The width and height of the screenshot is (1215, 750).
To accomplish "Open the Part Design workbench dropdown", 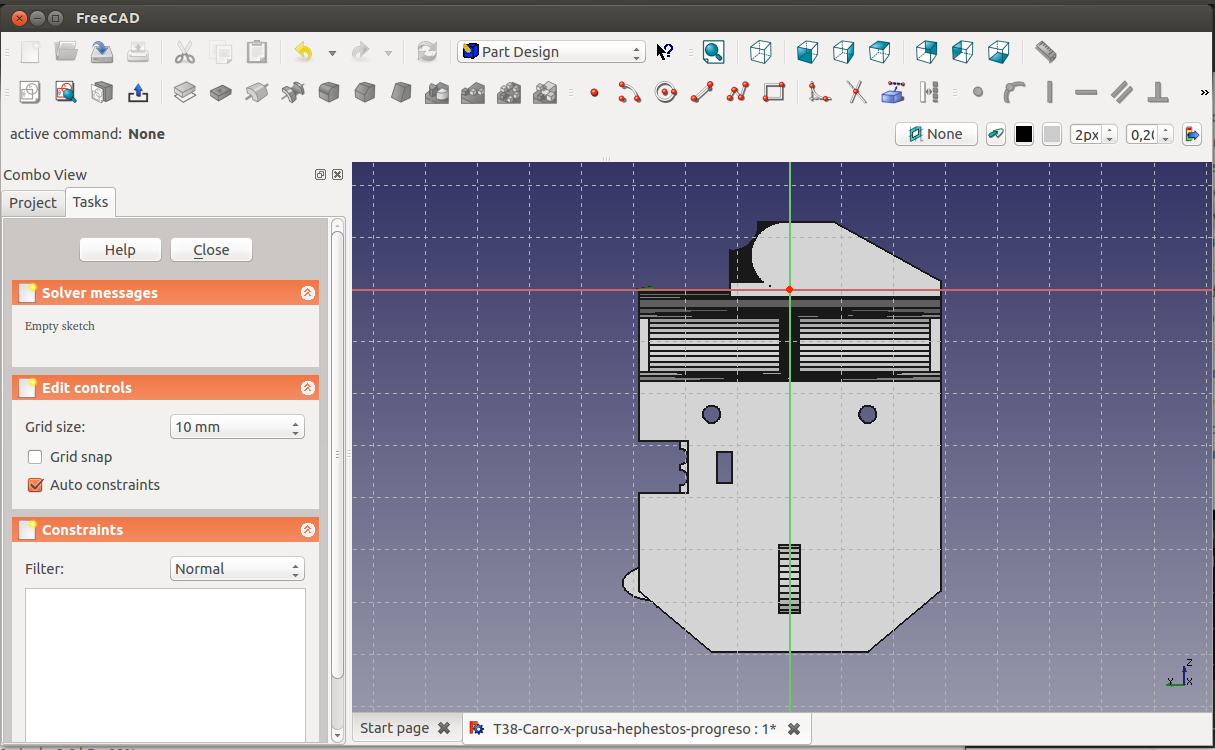I will (551, 52).
